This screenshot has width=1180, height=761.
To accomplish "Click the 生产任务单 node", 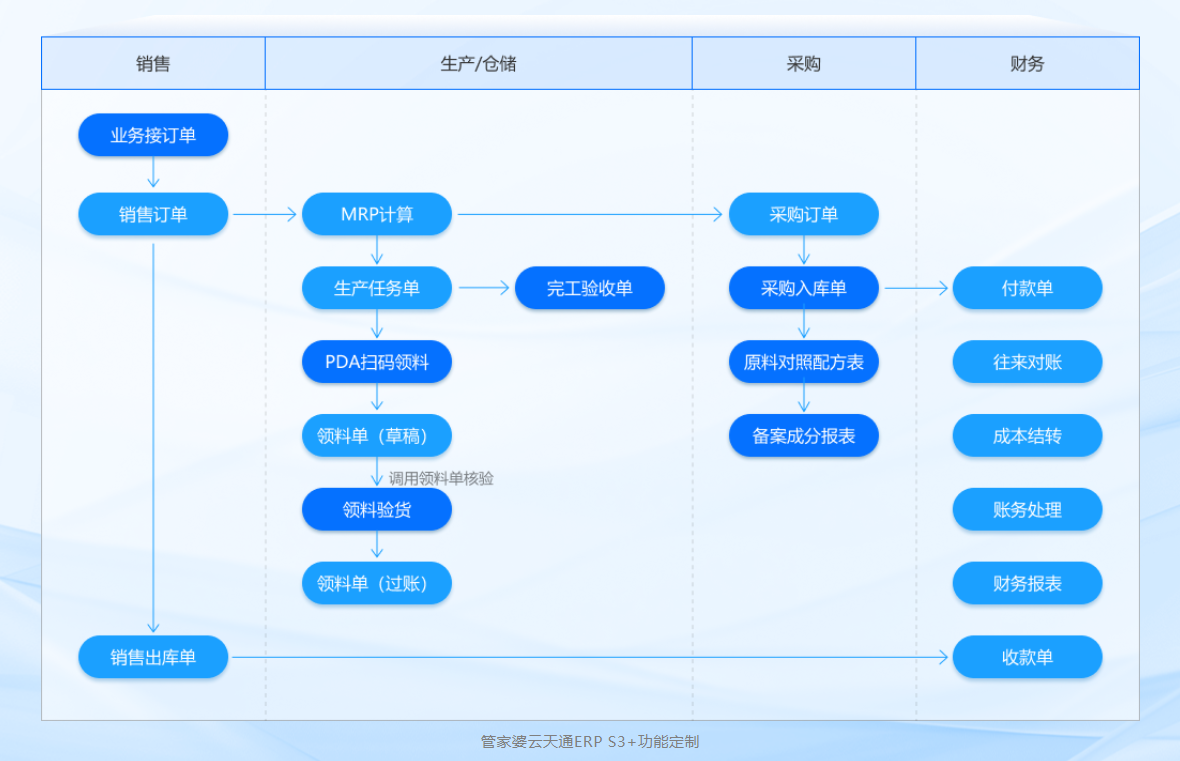I will click(377, 288).
